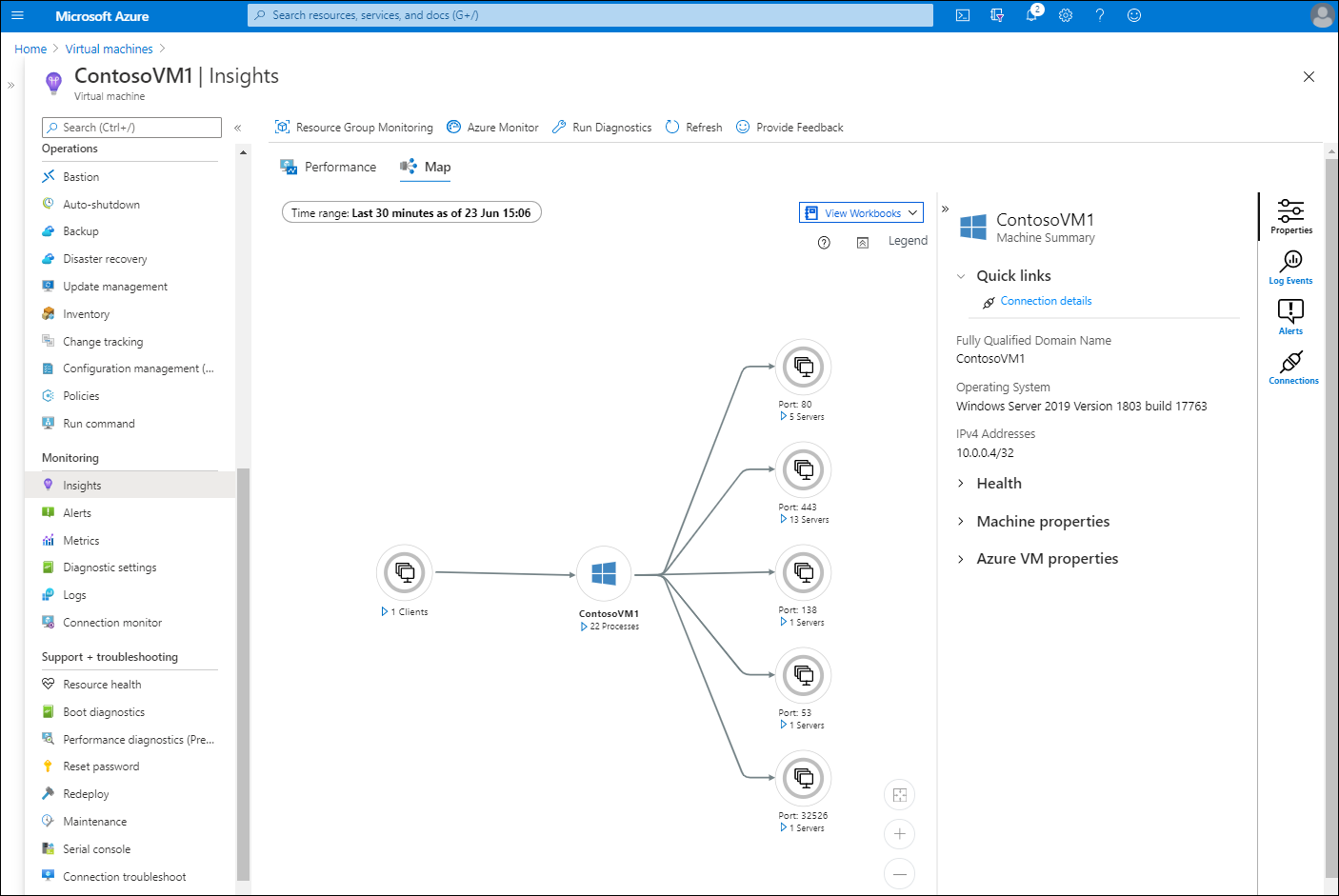Select the Port 53 server group node
Viewport: 1339px width, 896px height.
click(x=804, y=675)
